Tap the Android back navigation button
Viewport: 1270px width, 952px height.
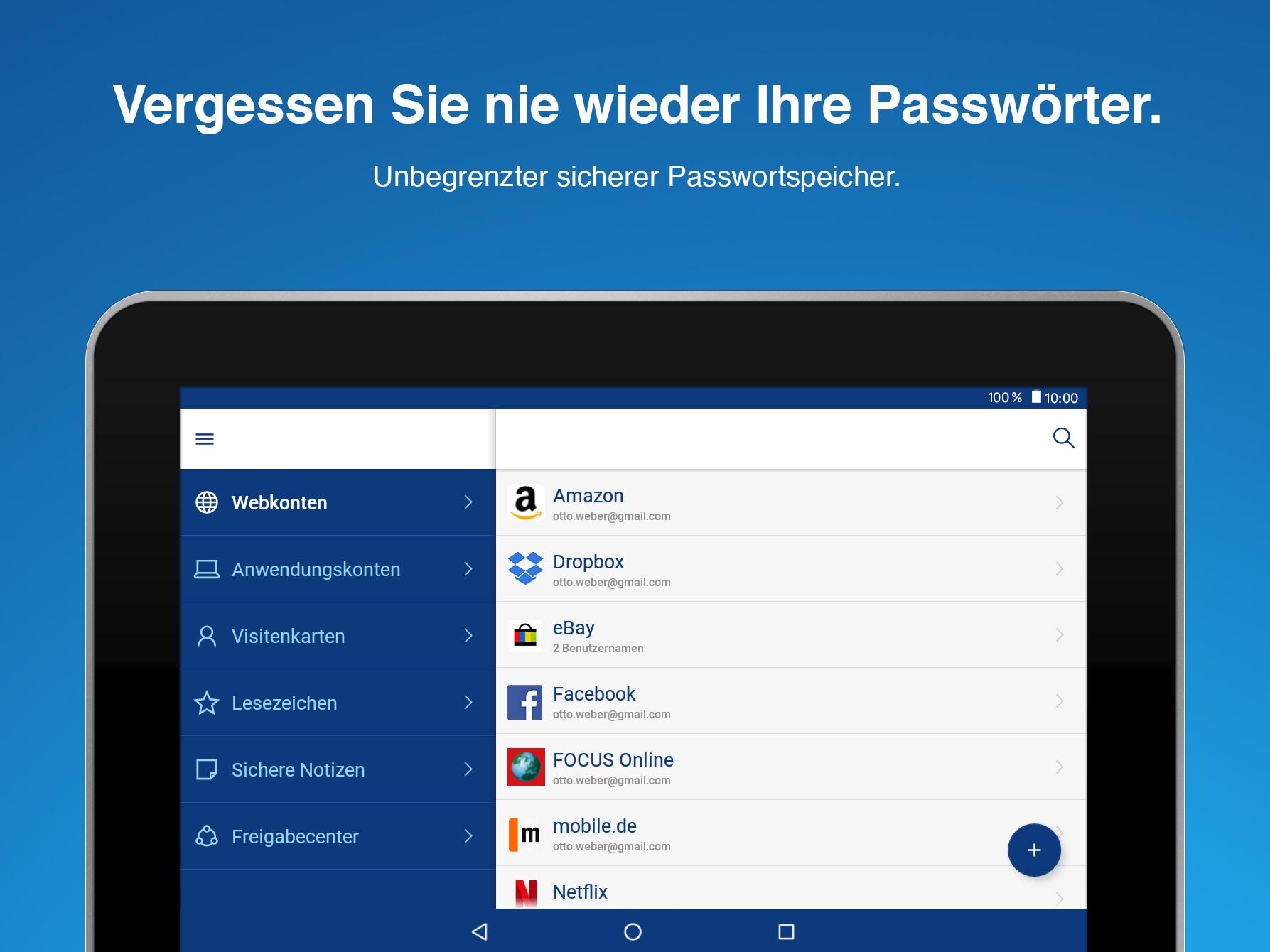point(480,931)
